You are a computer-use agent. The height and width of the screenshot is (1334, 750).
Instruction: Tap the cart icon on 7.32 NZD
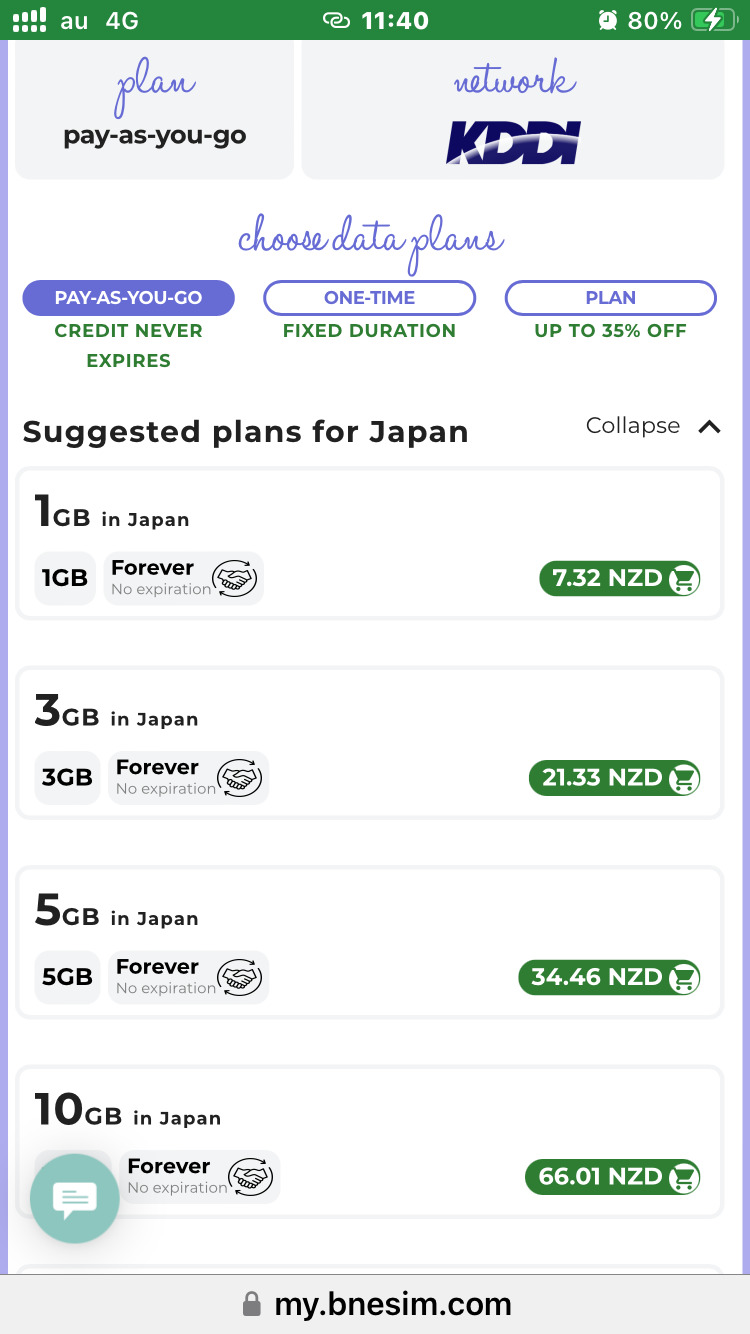(x=684, y=579)
